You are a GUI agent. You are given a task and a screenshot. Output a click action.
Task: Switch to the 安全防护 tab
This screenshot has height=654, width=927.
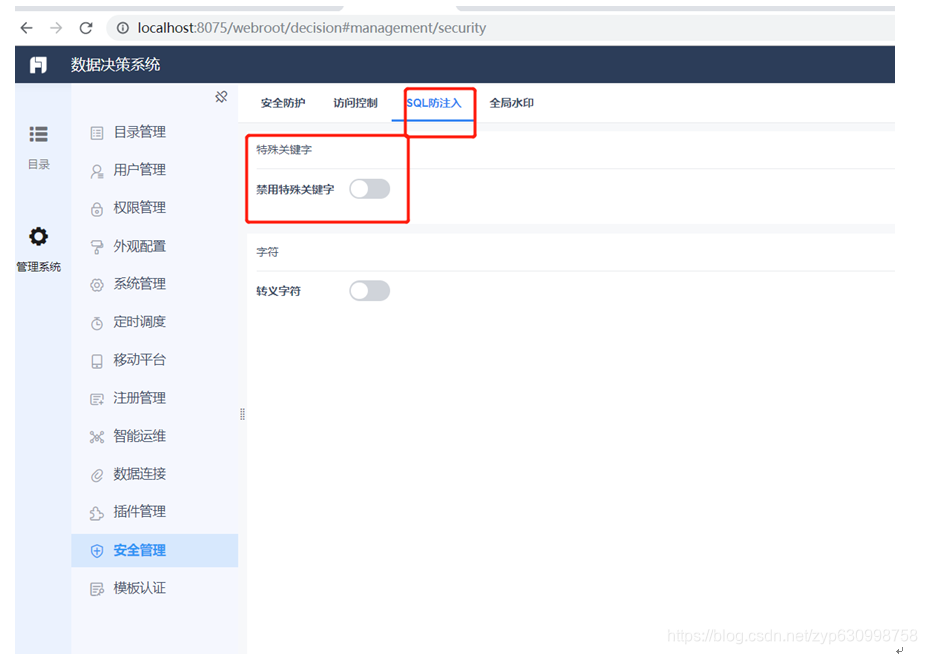pos(283,103)
